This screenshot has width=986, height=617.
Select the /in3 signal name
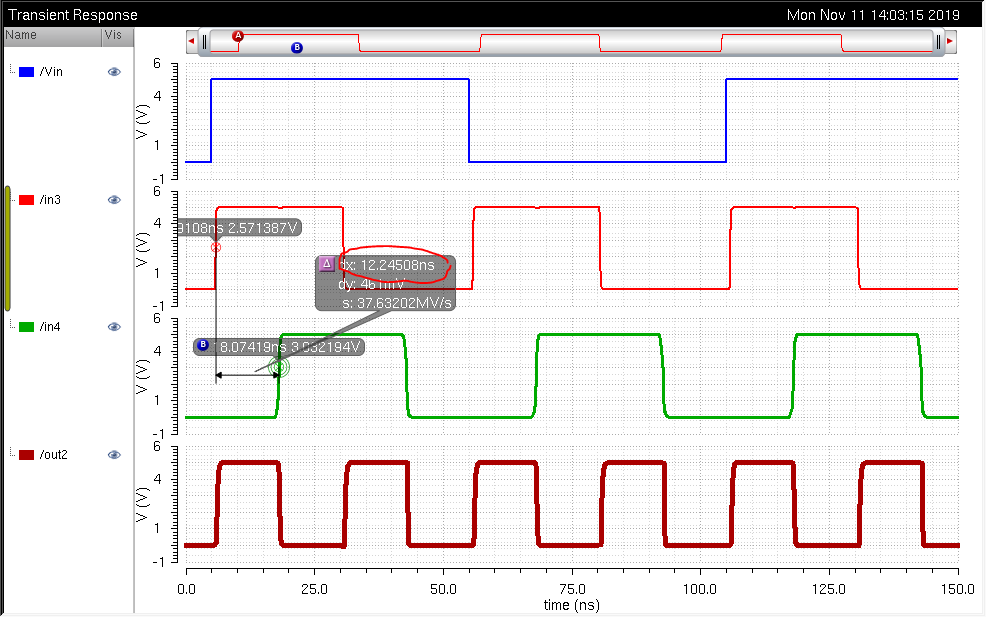[50, 200]
